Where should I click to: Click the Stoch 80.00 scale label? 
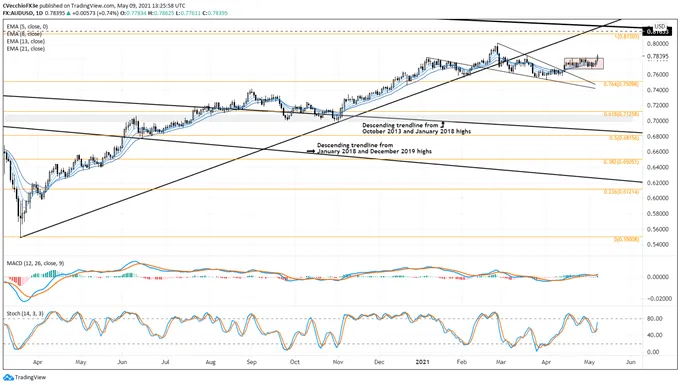point(654,319)
